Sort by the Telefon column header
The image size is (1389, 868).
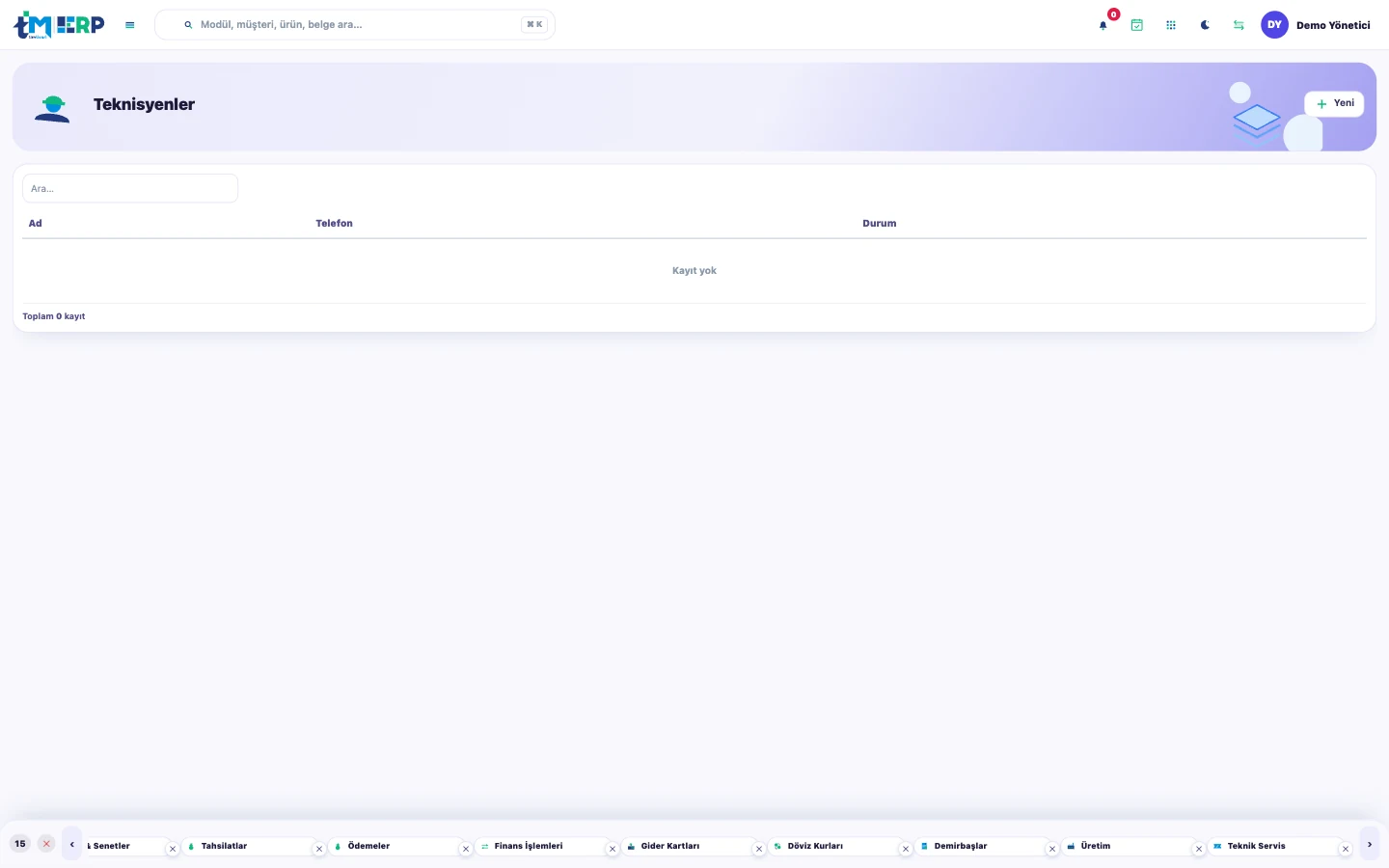(x=334, y=223)
